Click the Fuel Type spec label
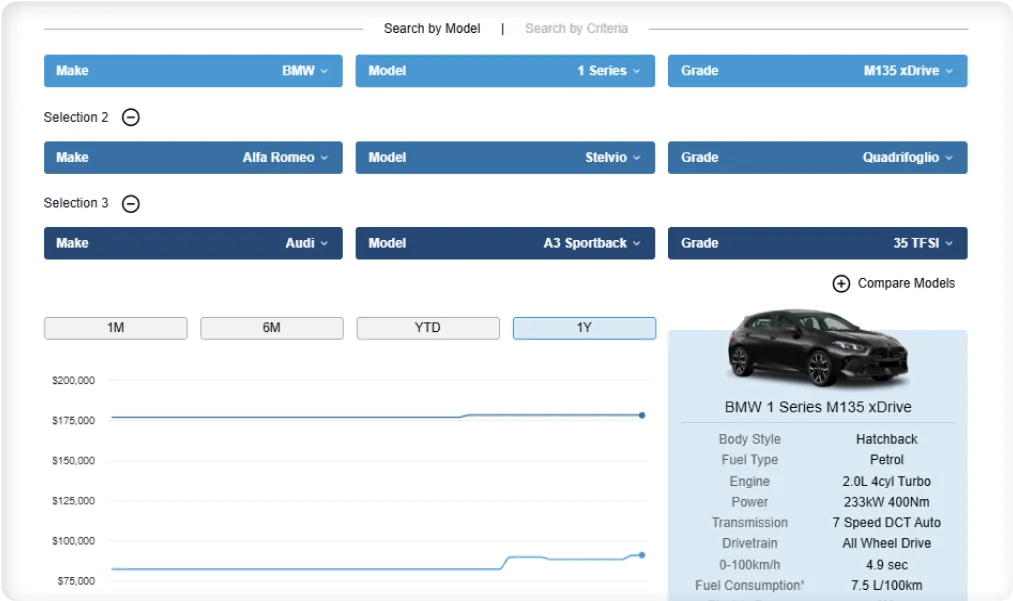The image size is (1013, 601). tap(749, 460)
